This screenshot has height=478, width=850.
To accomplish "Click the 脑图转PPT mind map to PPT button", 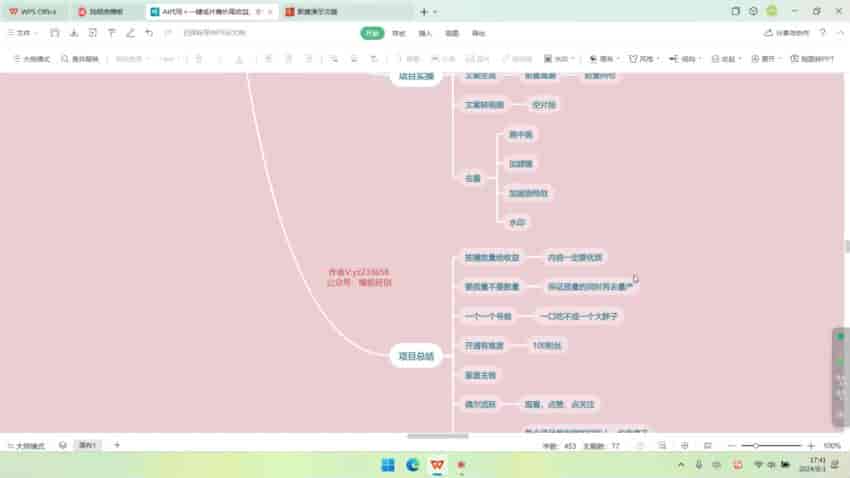I will [x=812, y=59].
